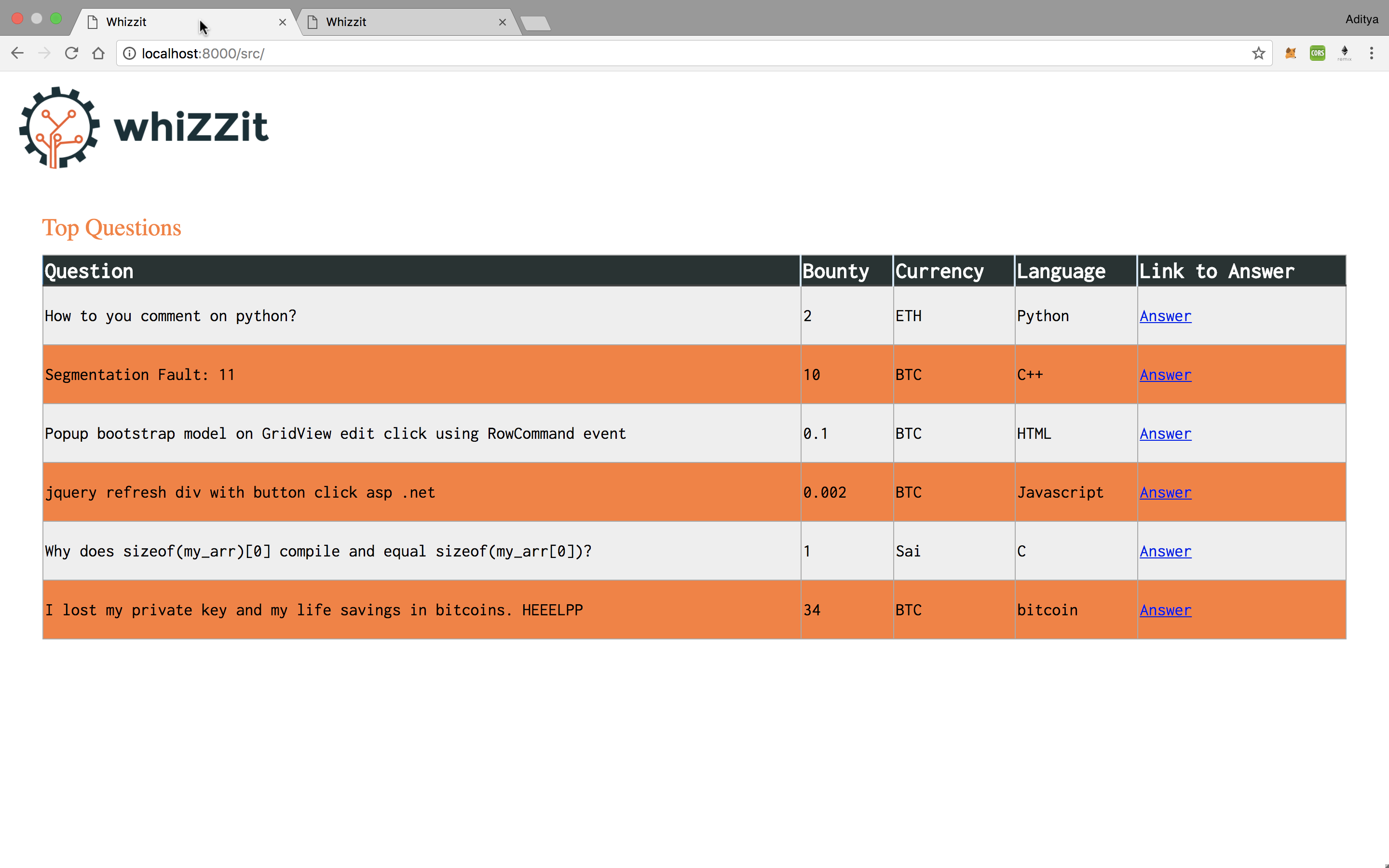Open Answer link for jquery refresh question

(x=1165, y=492)
